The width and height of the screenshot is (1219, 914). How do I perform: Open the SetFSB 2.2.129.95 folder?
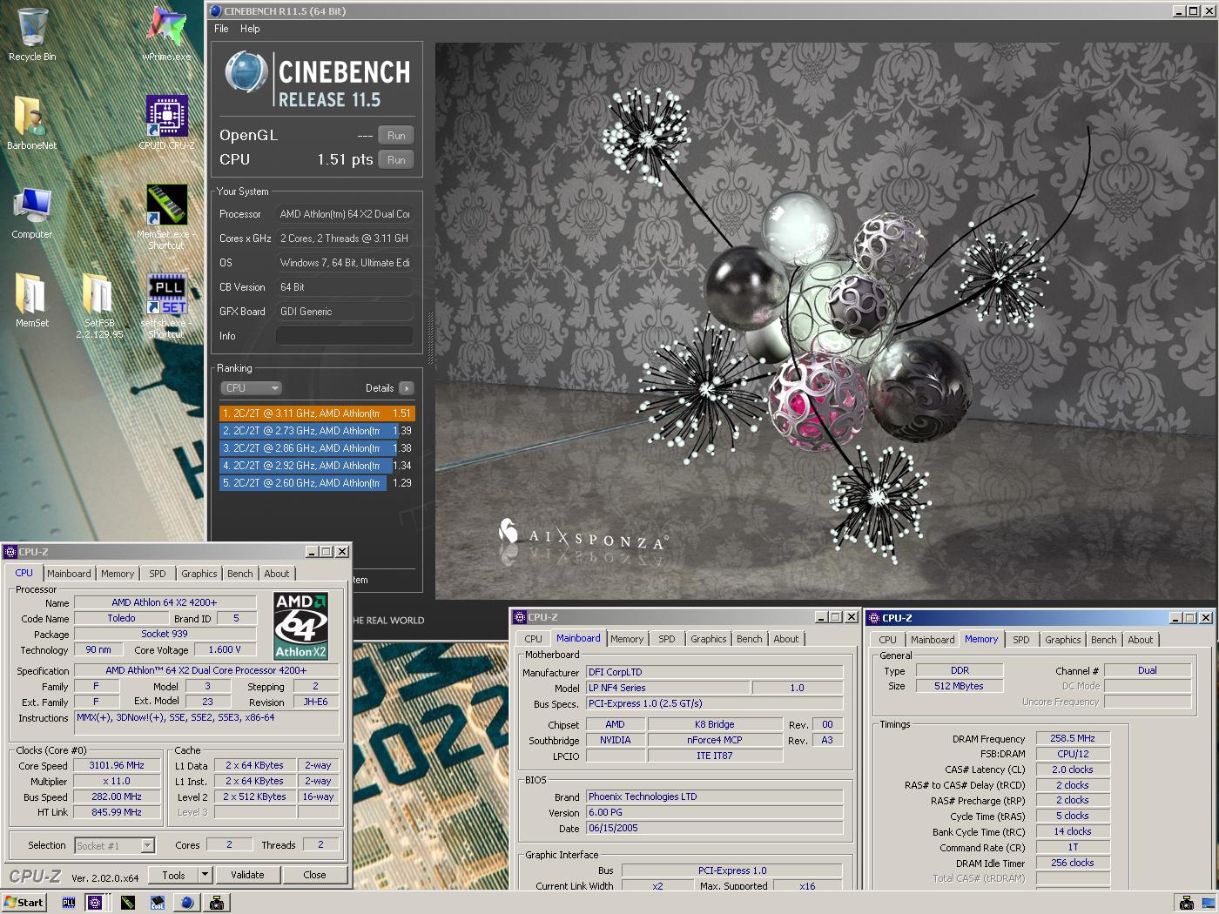click(98, 305)
